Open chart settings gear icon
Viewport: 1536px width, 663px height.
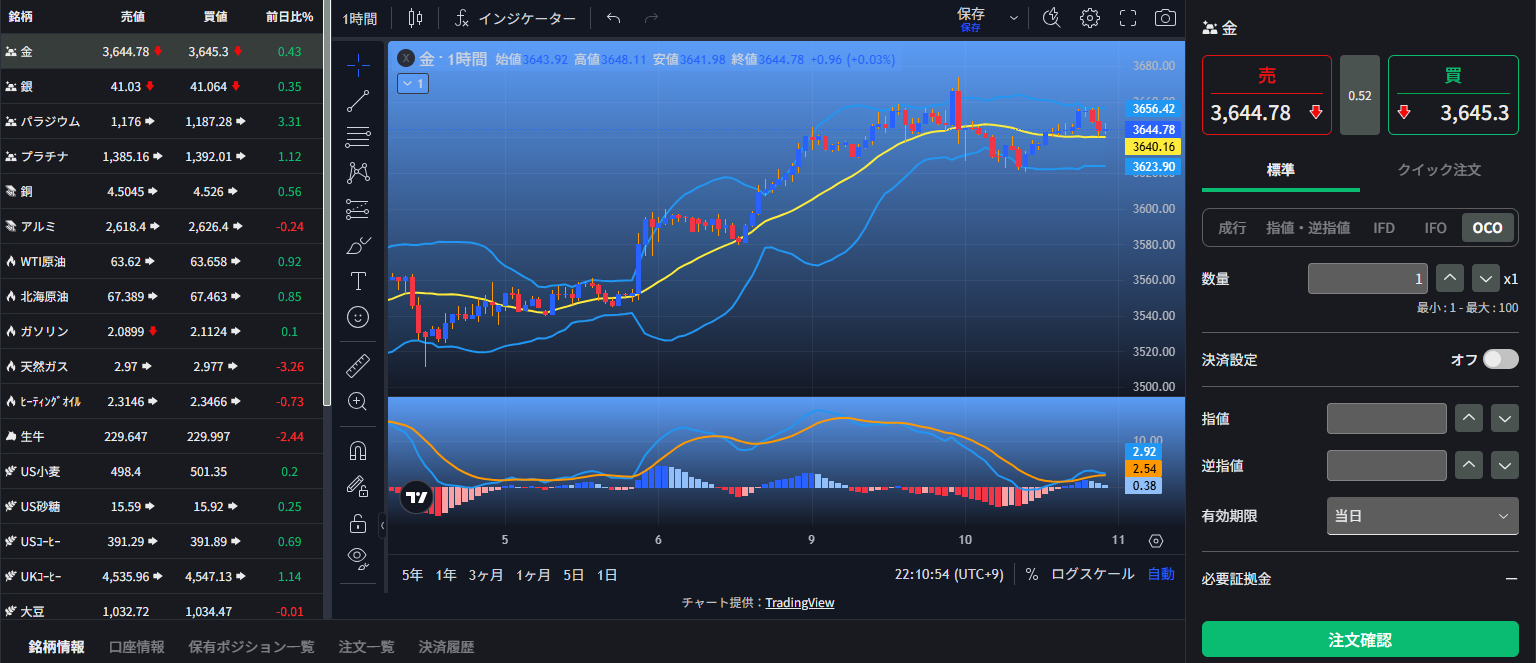1090,18
